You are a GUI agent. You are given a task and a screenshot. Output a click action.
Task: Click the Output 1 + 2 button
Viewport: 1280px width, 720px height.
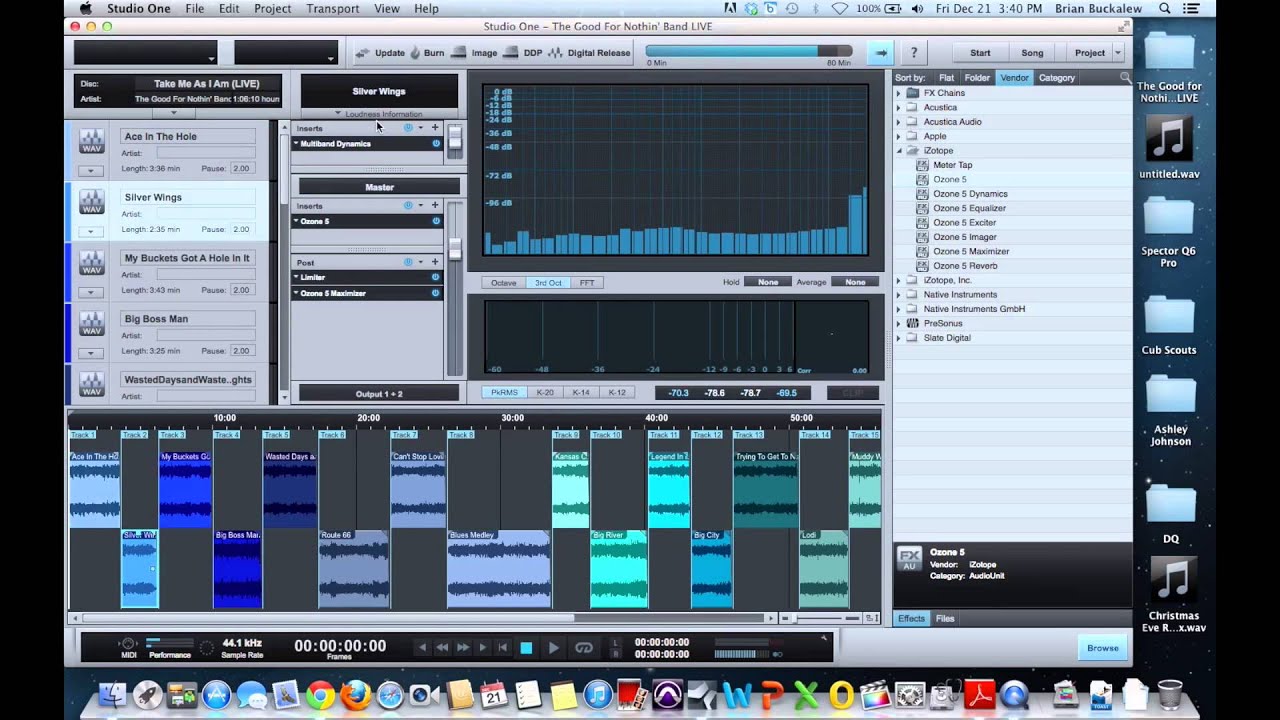tap(379, 394)
